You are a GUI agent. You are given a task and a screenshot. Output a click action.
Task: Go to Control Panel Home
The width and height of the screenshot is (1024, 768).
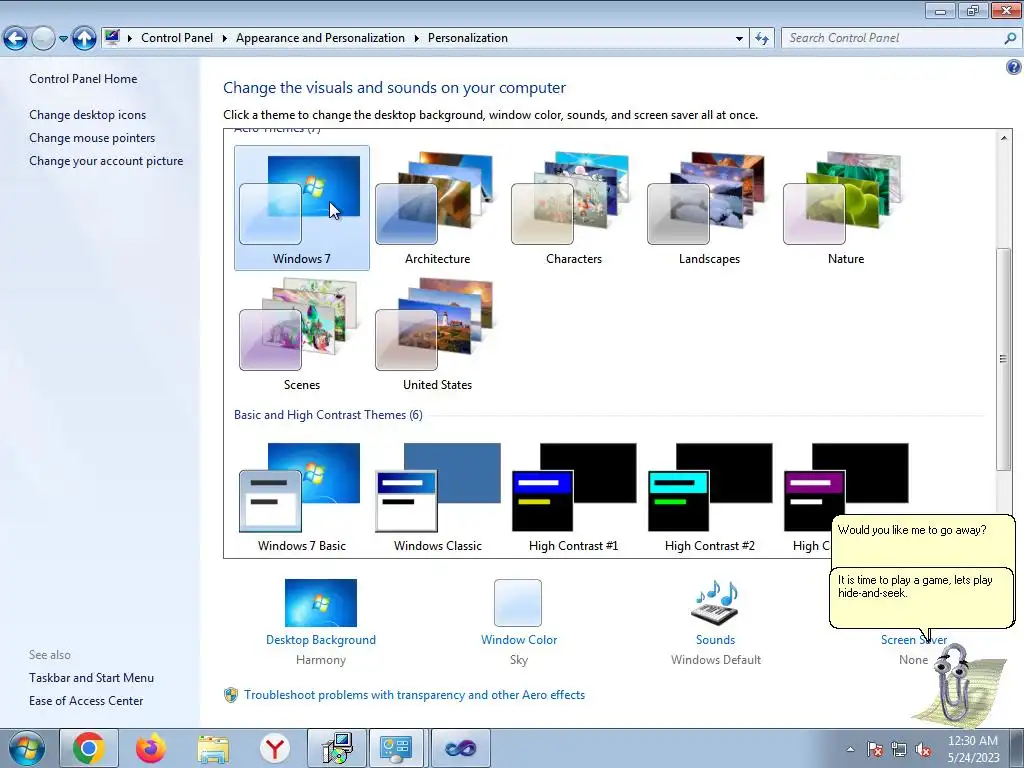pyautogui.click(x=83, y=79)
